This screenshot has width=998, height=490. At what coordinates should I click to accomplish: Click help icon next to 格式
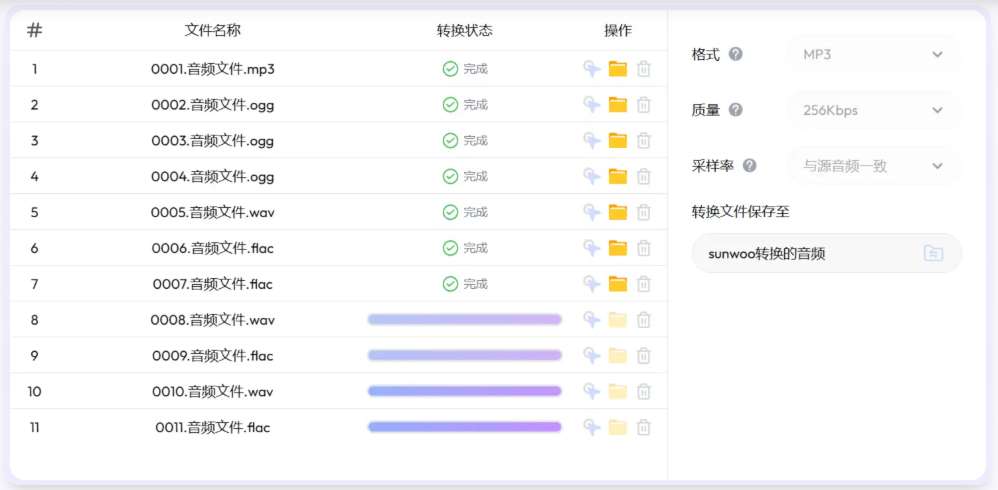pyautogui.click(x=736, y=54)
